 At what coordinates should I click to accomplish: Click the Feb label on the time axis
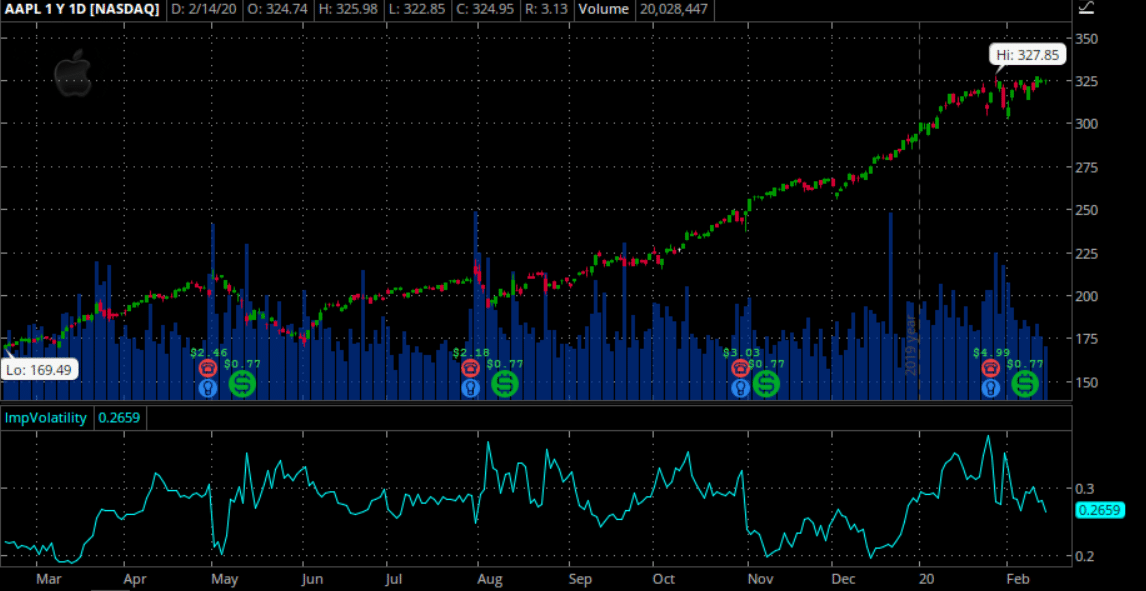pyautogui.click(x=1019, y=580)
